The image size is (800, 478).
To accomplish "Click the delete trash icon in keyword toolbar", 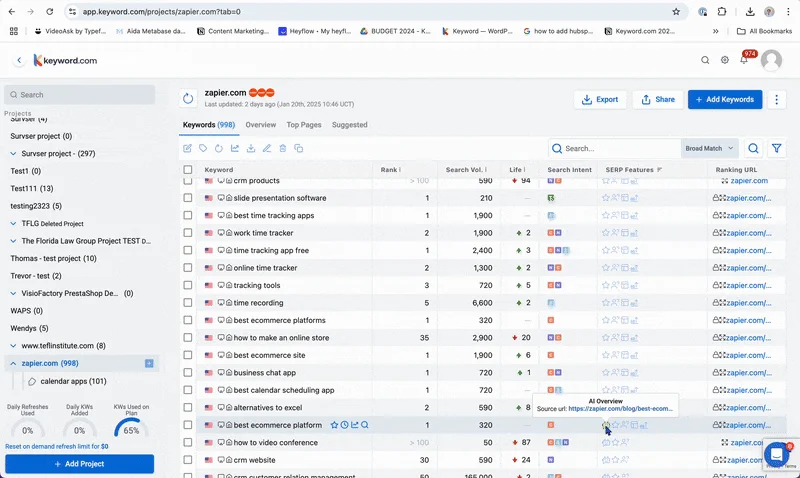I will point(283,148).
